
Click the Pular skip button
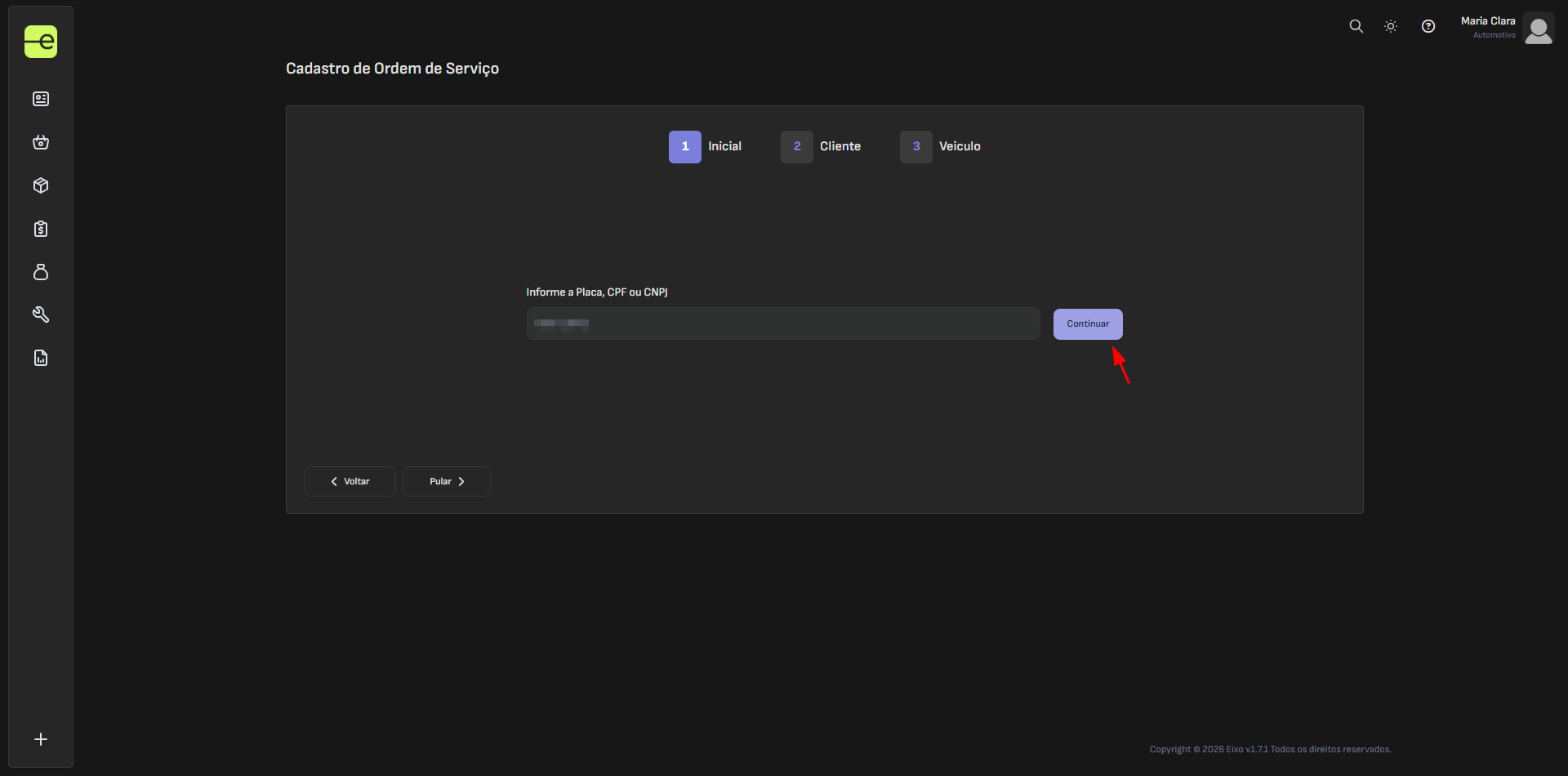(x=447, y=481)
